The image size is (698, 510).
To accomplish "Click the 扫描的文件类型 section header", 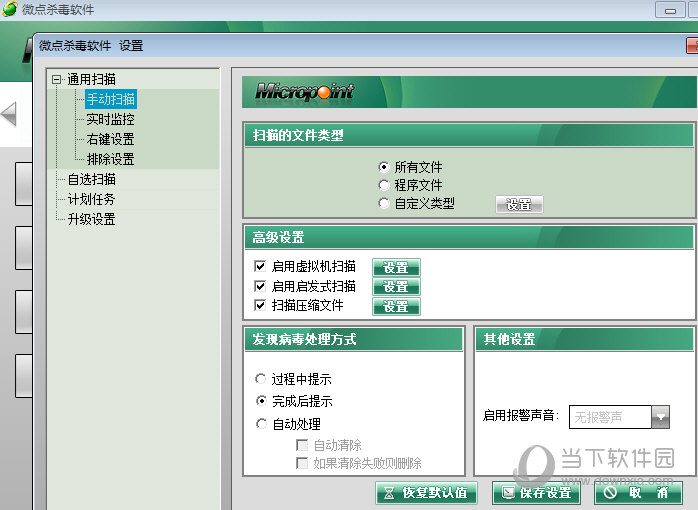I will 469,135.
